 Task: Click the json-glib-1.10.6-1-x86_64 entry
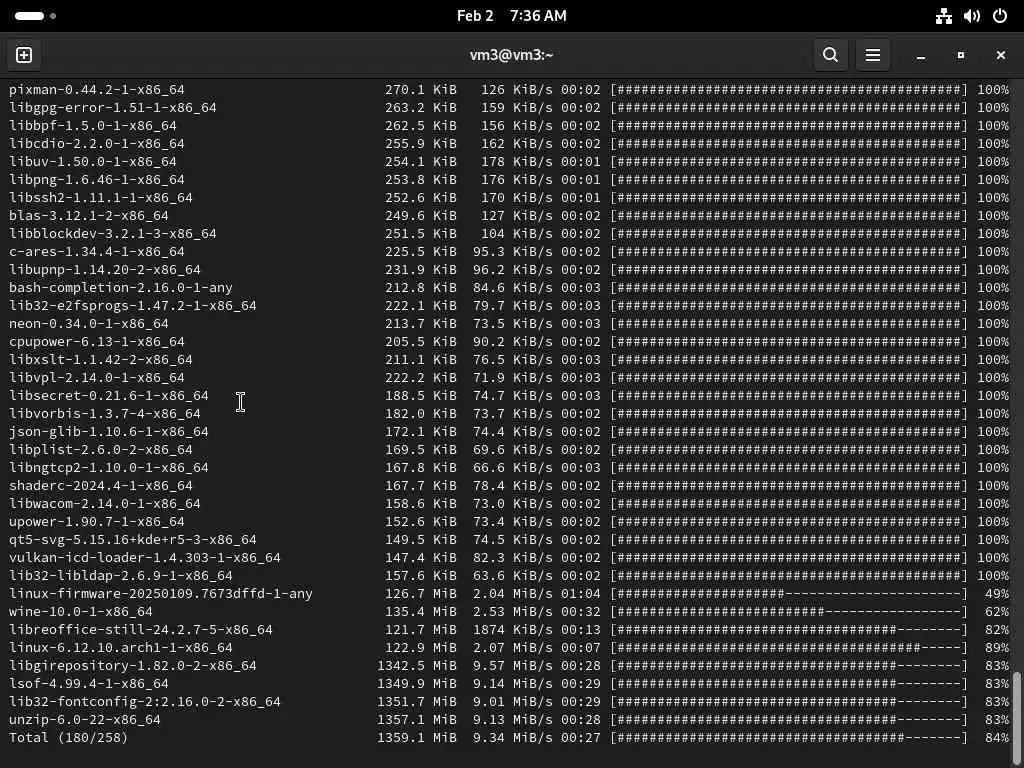(x=108, y=432)
